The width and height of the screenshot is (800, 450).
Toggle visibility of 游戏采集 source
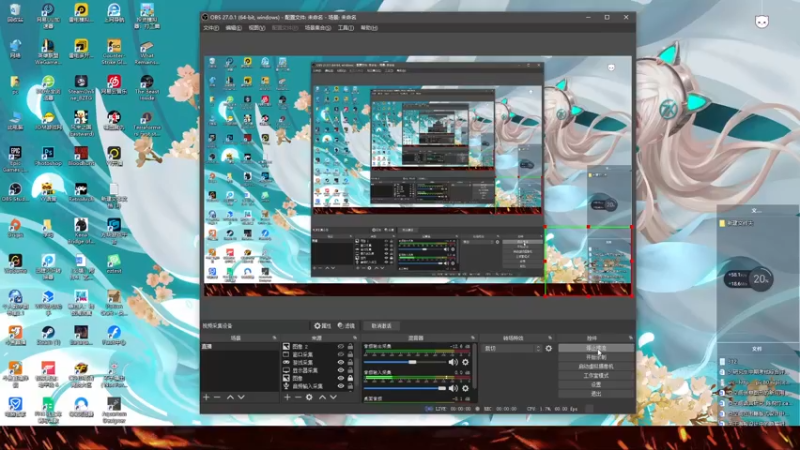pos(341,362)
